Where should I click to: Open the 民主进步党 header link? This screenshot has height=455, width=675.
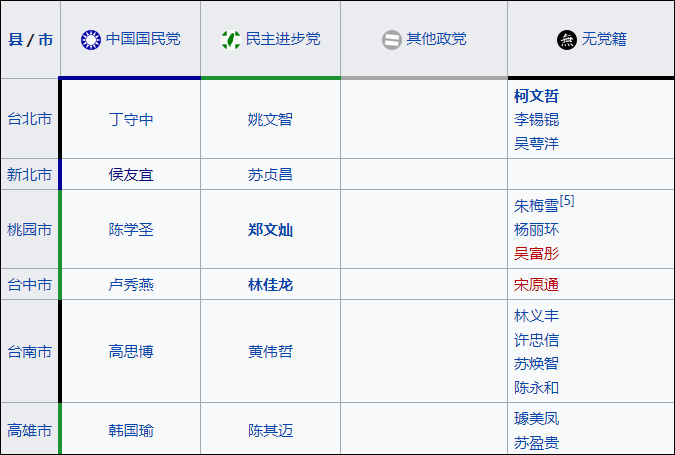(x=283, y=39)
